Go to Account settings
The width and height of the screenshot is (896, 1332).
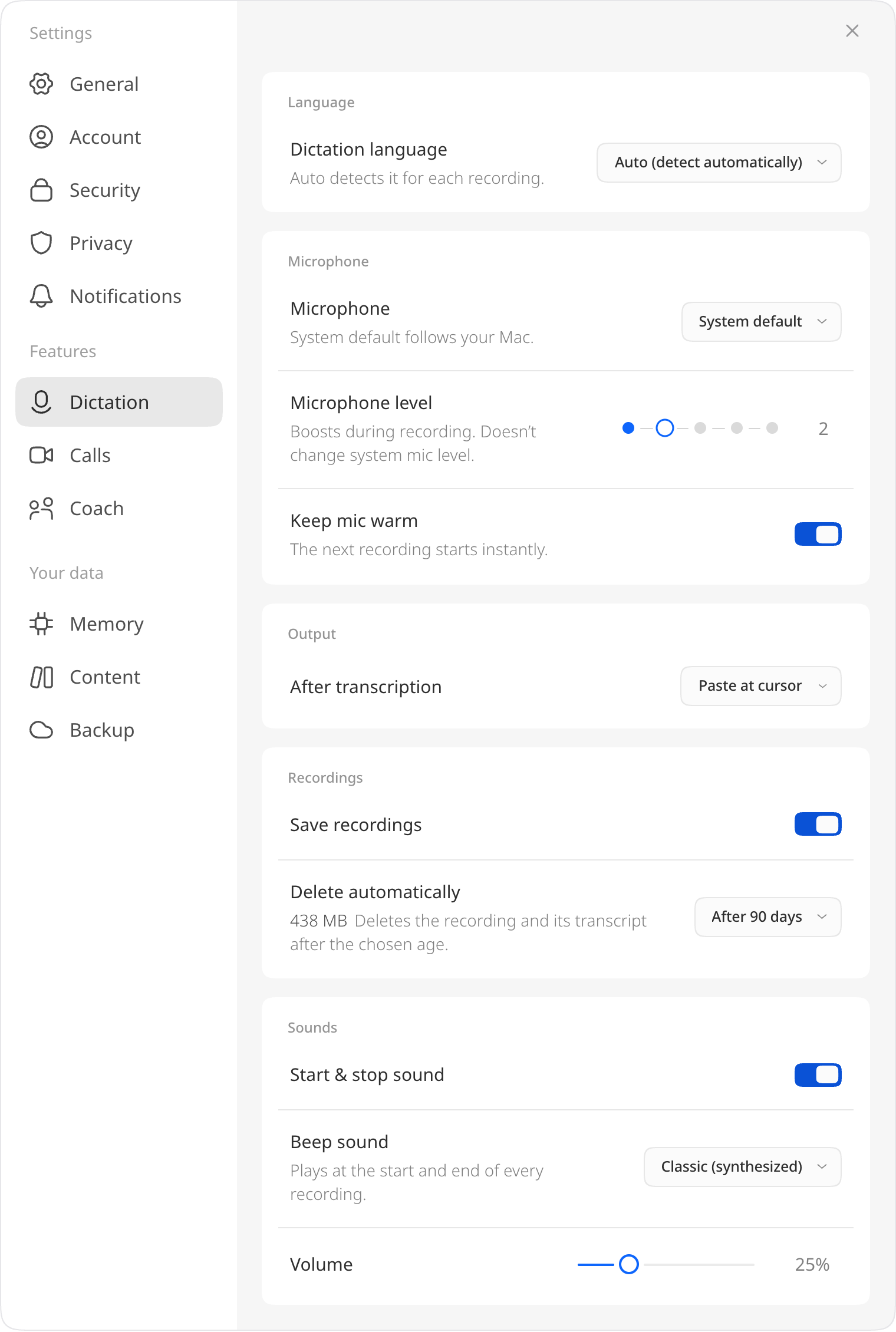(119, 137)
